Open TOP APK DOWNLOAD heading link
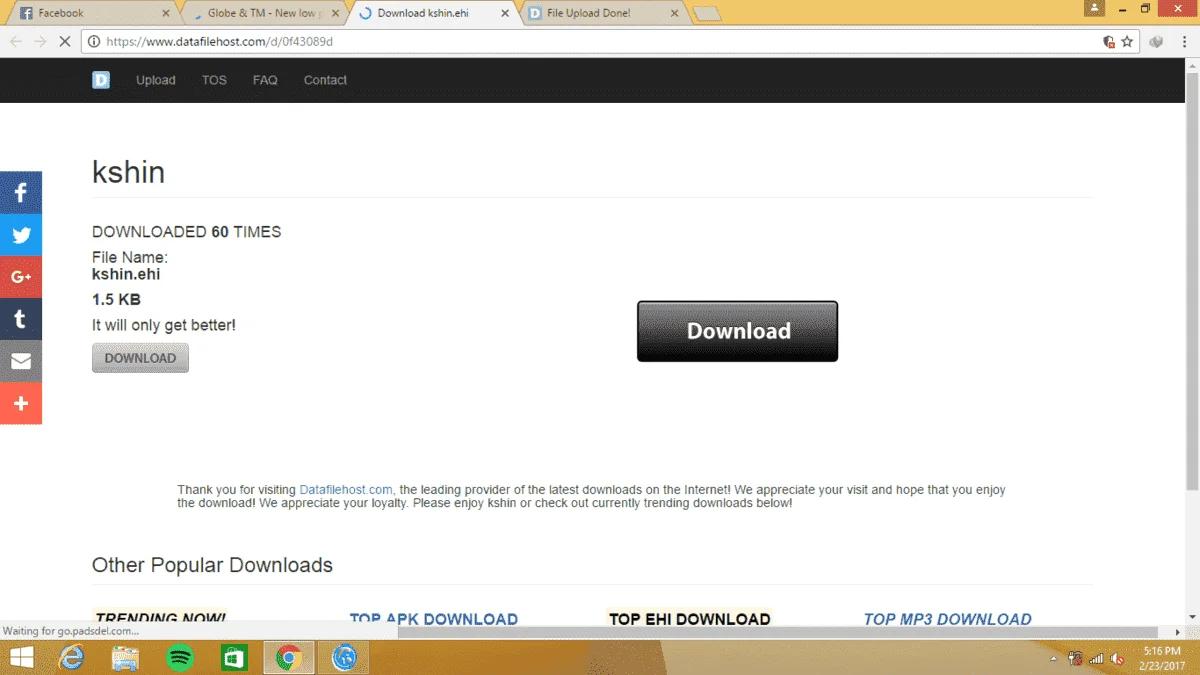 tap(433, 619)
